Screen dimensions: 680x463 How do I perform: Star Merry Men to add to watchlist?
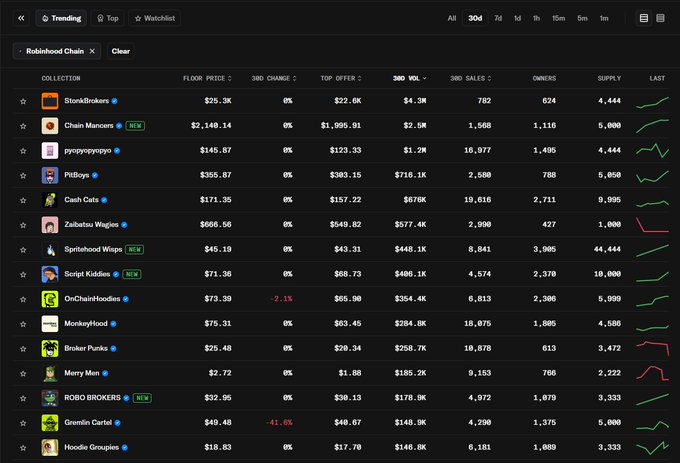pyautogui.click(x=23, y=373)
